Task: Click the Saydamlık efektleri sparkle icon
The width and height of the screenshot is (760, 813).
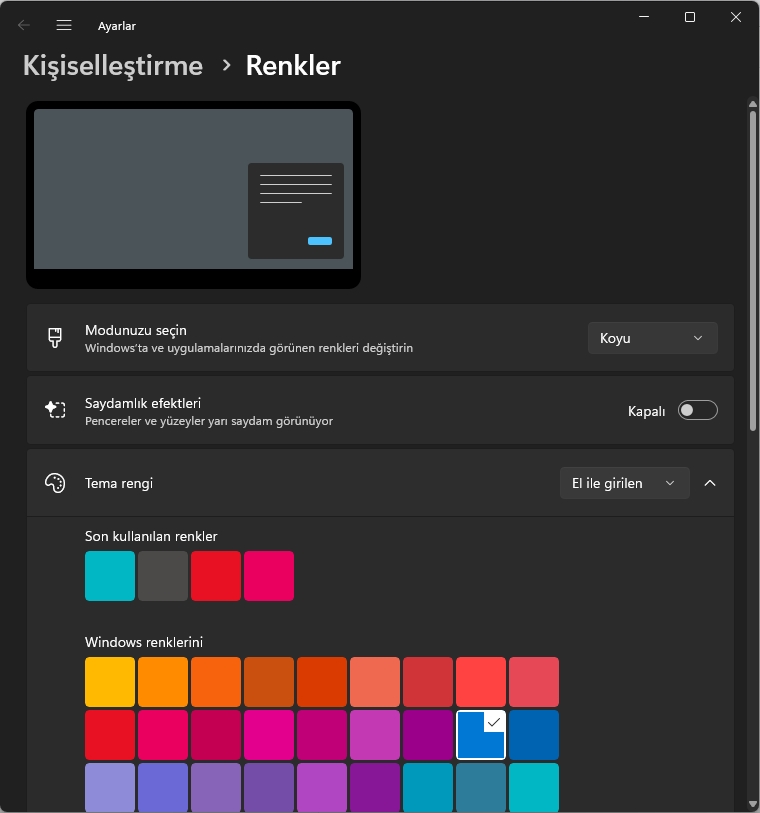Action: 55,410
